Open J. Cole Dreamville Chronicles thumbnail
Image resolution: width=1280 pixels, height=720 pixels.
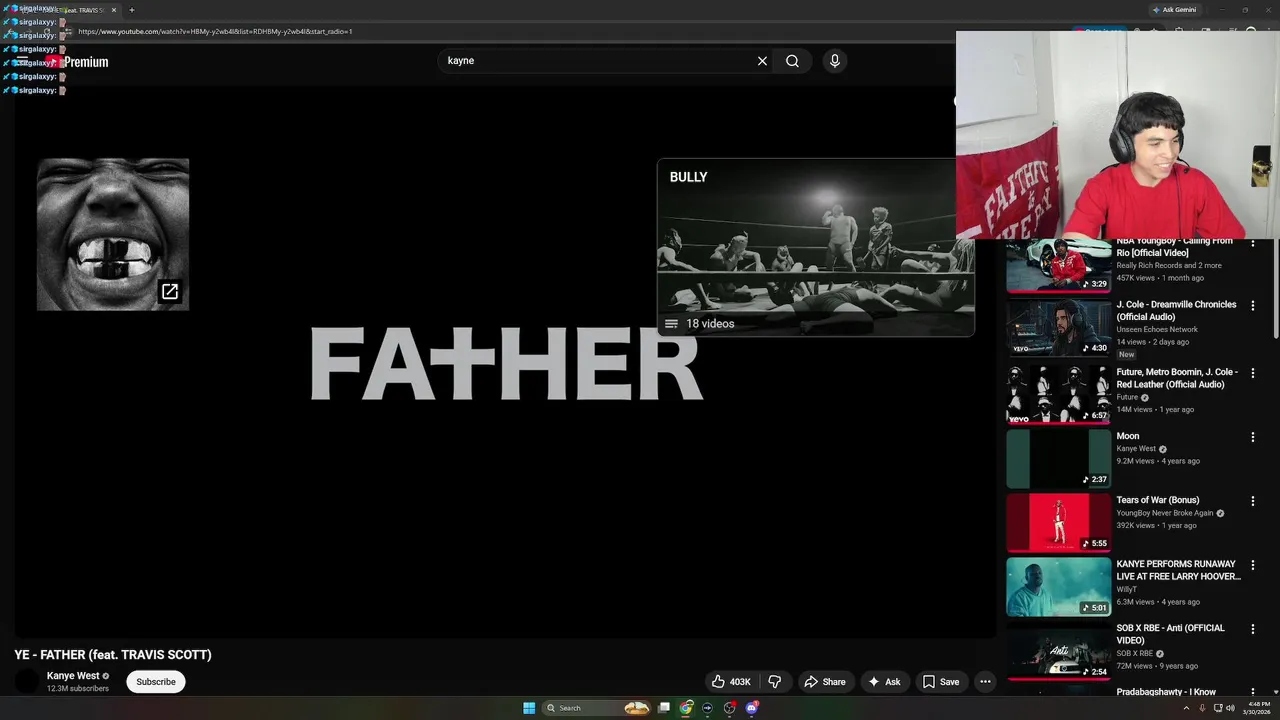point(1058,328)
